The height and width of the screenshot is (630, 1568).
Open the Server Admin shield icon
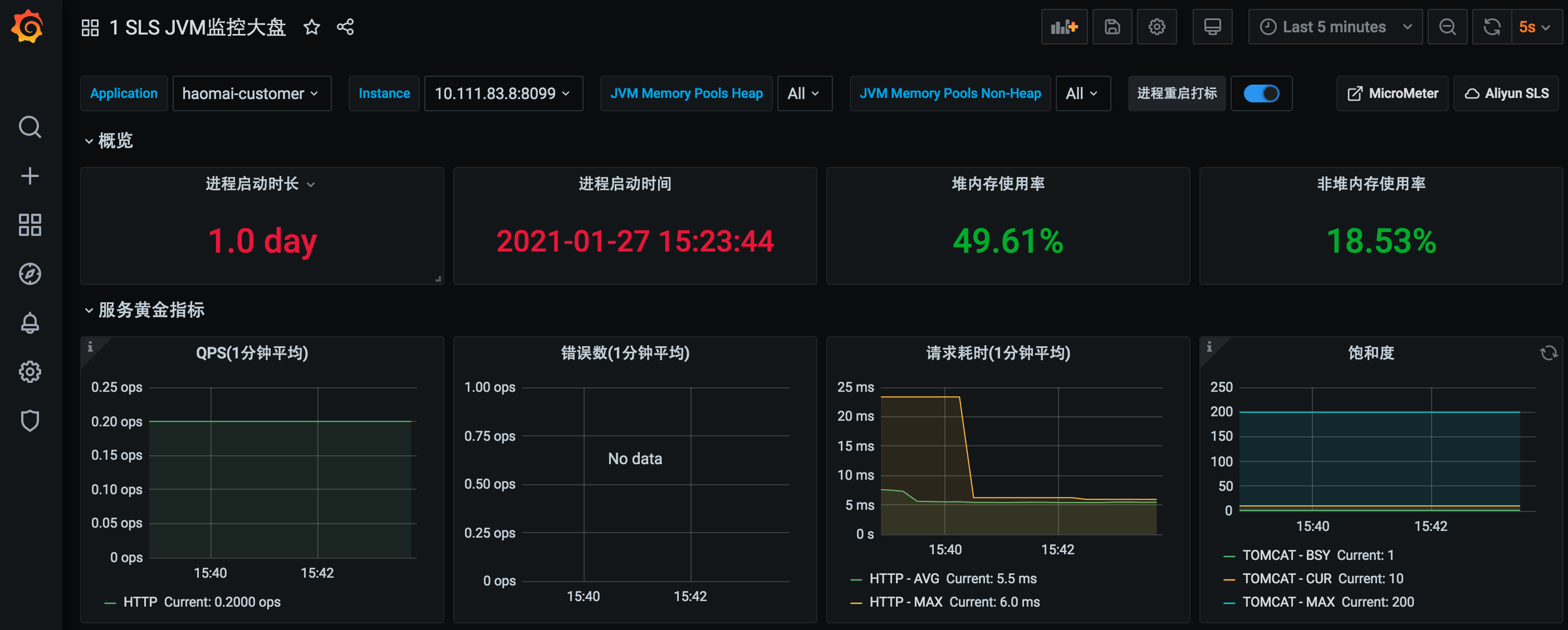click(x=30, y=420)
